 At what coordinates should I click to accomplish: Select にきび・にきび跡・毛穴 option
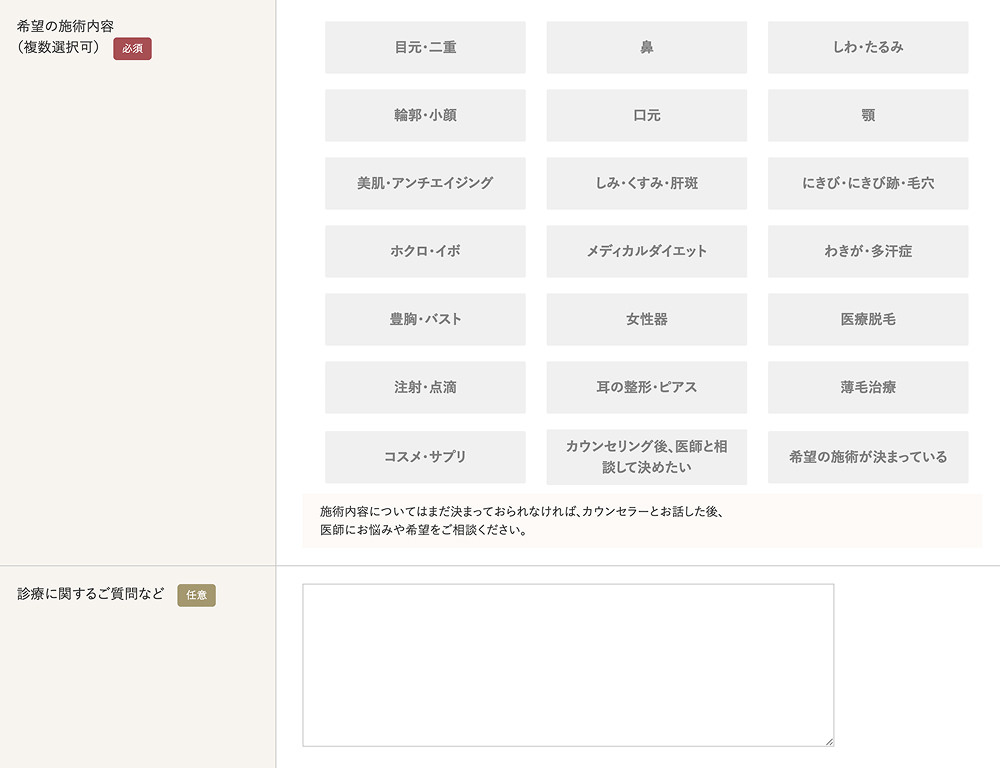point(868,184)
